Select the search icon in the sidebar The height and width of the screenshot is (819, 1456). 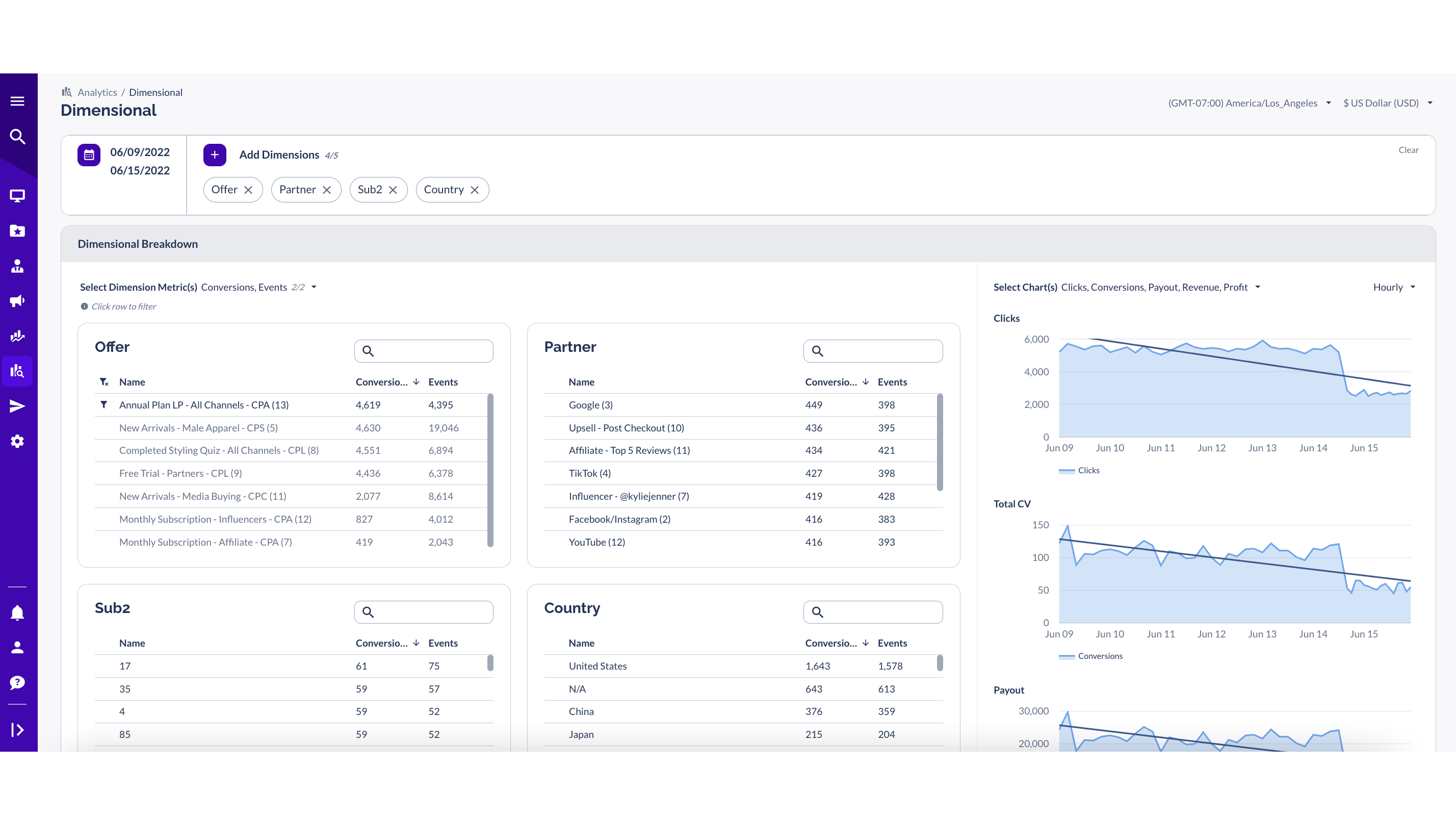tap(17, 137)
